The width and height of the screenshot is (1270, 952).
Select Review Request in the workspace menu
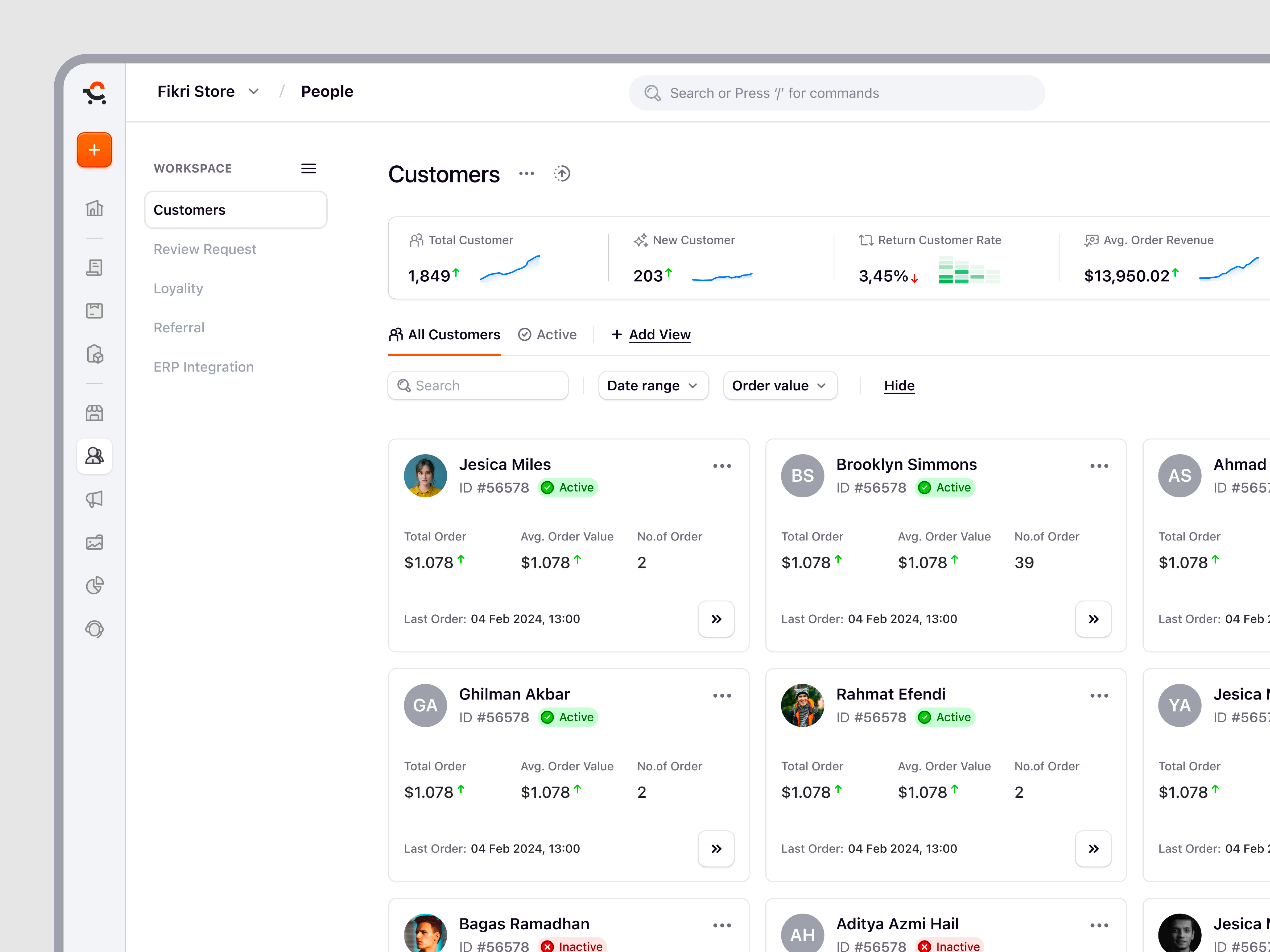(205, 249)
